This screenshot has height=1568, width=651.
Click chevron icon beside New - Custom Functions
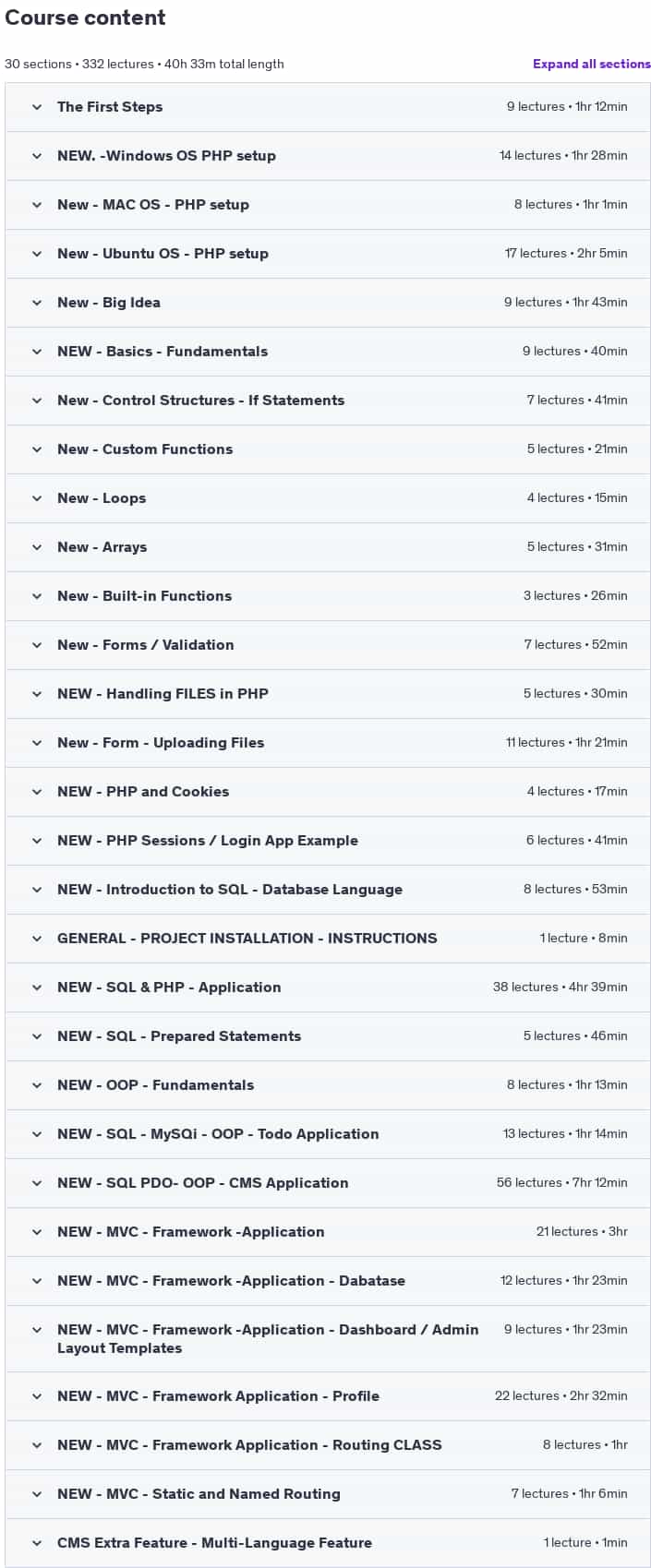(37, 449)
